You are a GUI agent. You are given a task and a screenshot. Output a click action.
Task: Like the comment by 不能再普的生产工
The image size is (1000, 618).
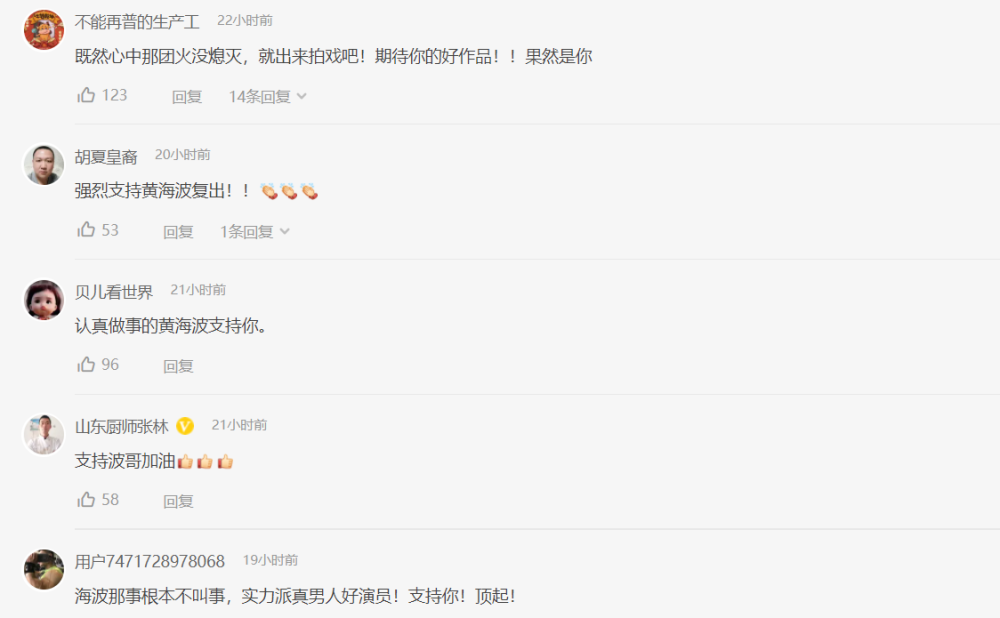coord(86,95)
